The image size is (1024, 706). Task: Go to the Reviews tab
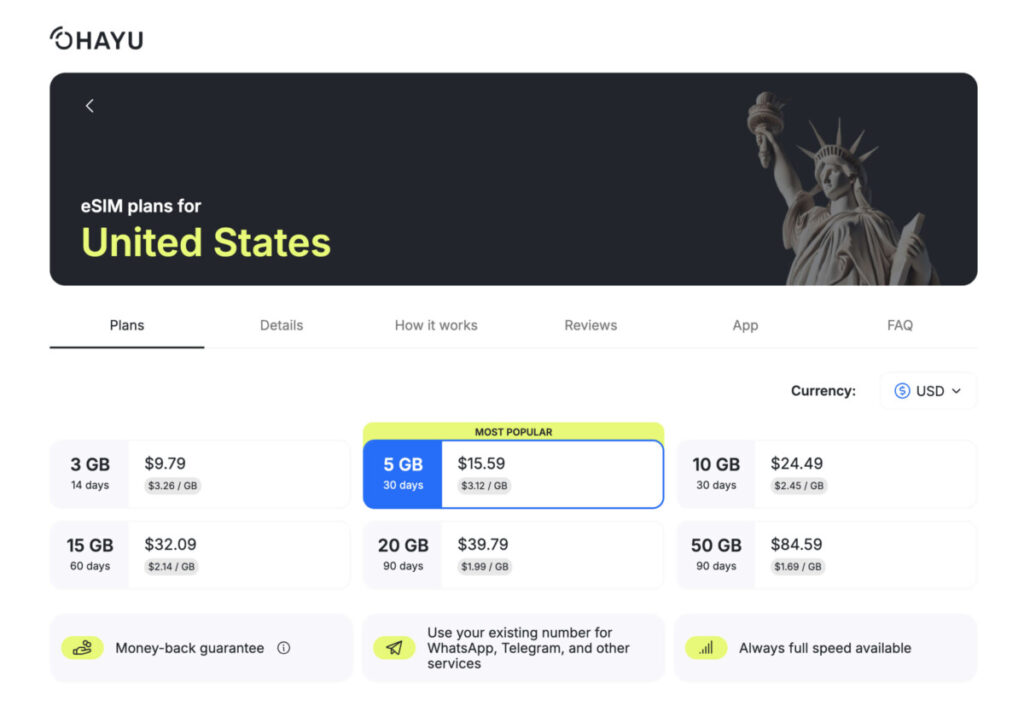591,325
